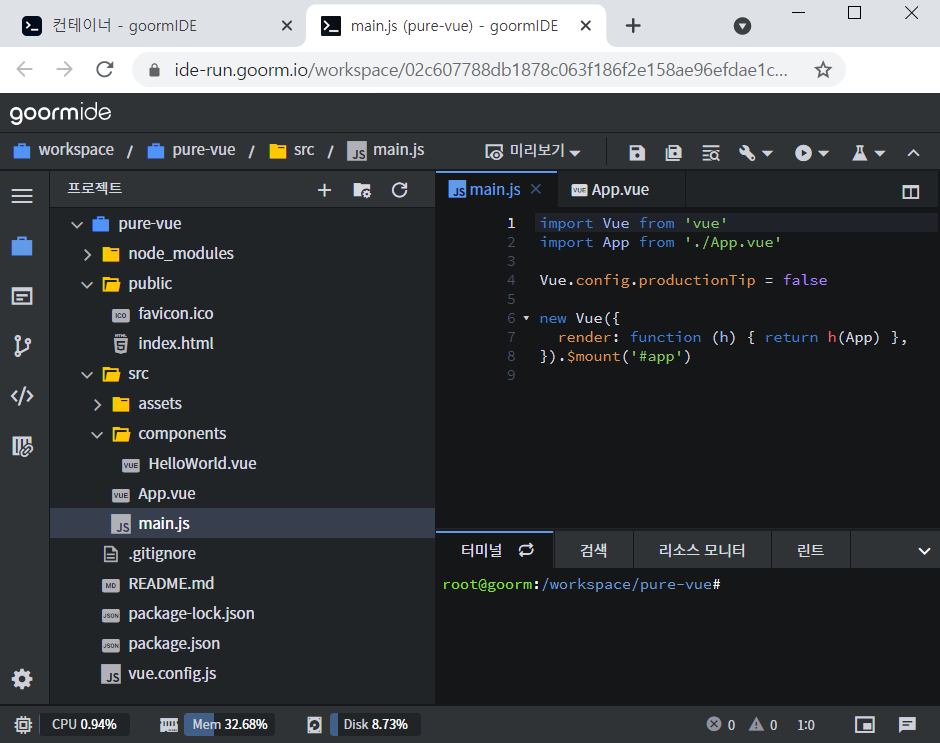Reconnect terminal with refresh arrows icon
The height and width of the screenshot is (743, 940).
tap(526, 550)
